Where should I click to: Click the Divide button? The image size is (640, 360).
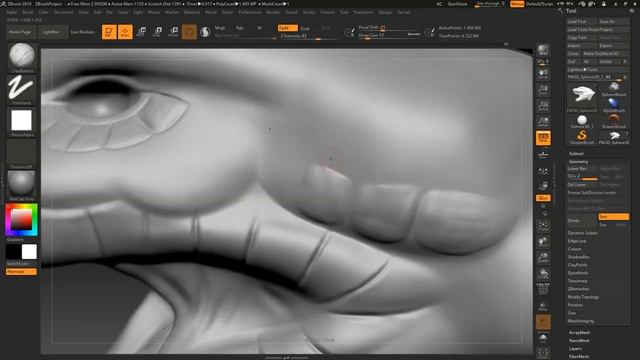pos(582,220)
